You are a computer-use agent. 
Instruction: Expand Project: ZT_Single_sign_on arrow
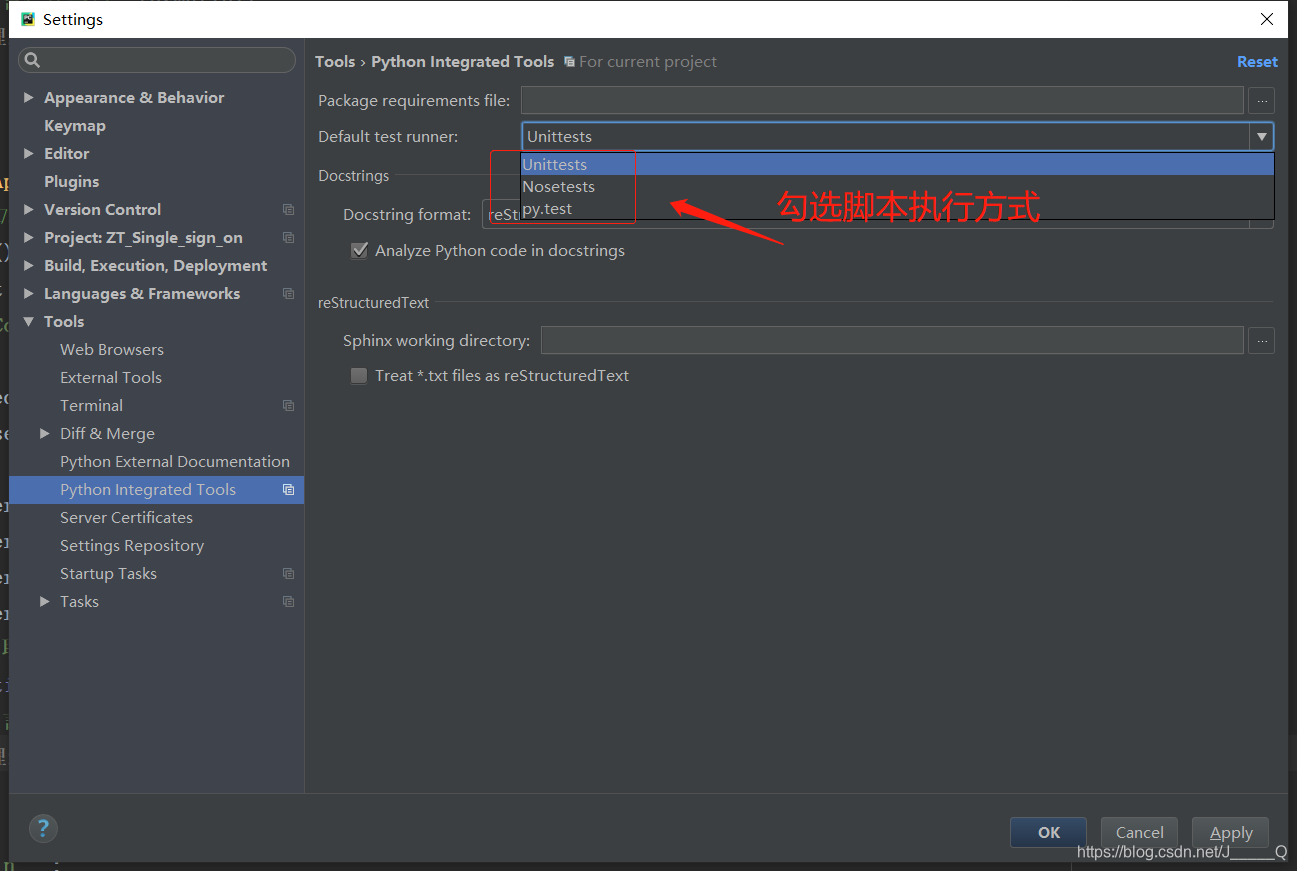coord(29,238)
